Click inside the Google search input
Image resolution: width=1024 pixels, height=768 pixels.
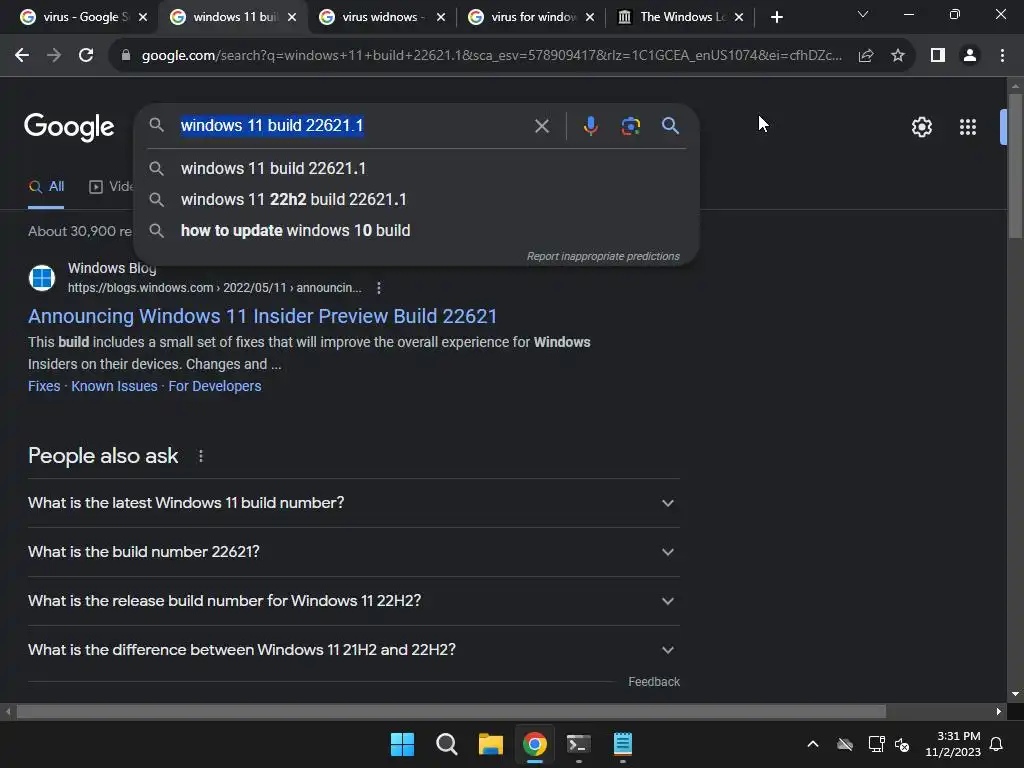click(353, 125)
